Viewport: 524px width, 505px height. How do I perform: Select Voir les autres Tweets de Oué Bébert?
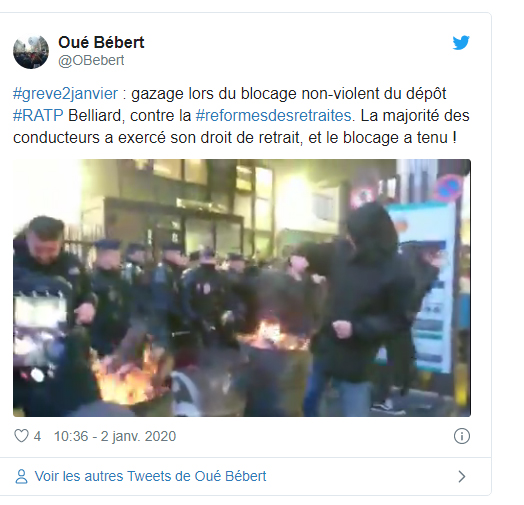click(x=150, y=476)
